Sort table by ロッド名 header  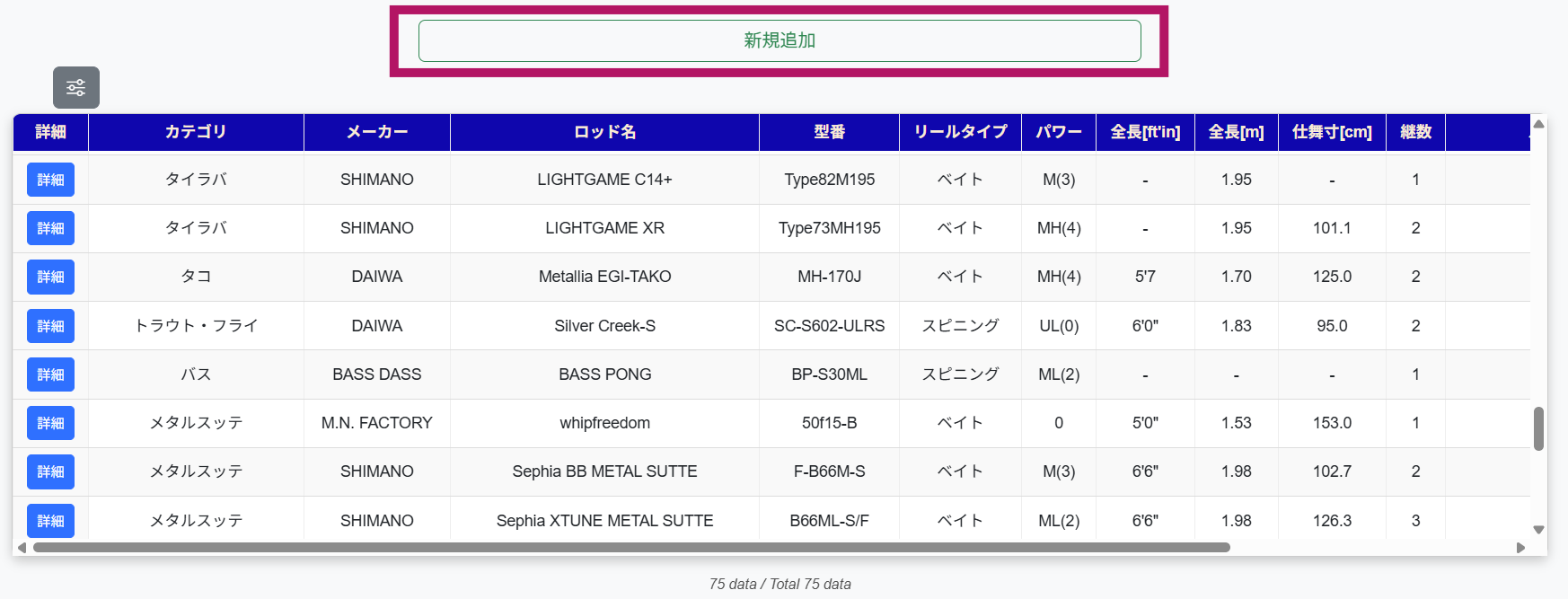pos(604,132)
